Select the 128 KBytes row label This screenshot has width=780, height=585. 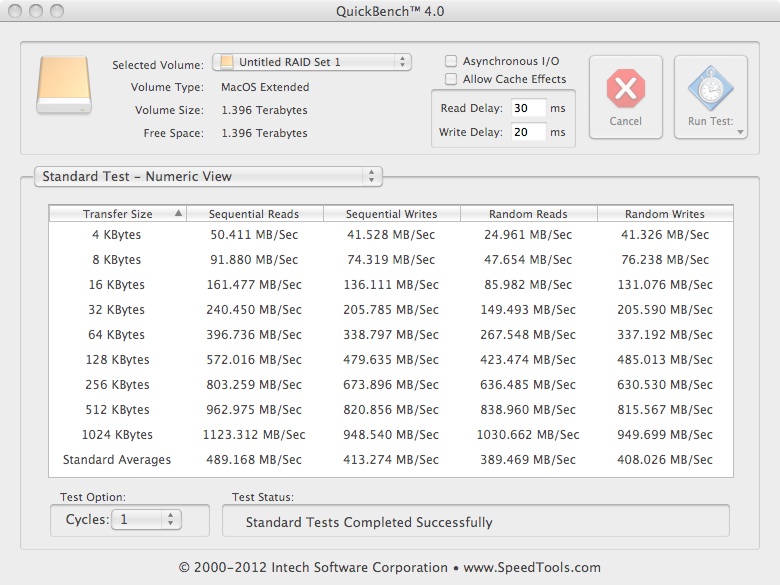(117, 360)
